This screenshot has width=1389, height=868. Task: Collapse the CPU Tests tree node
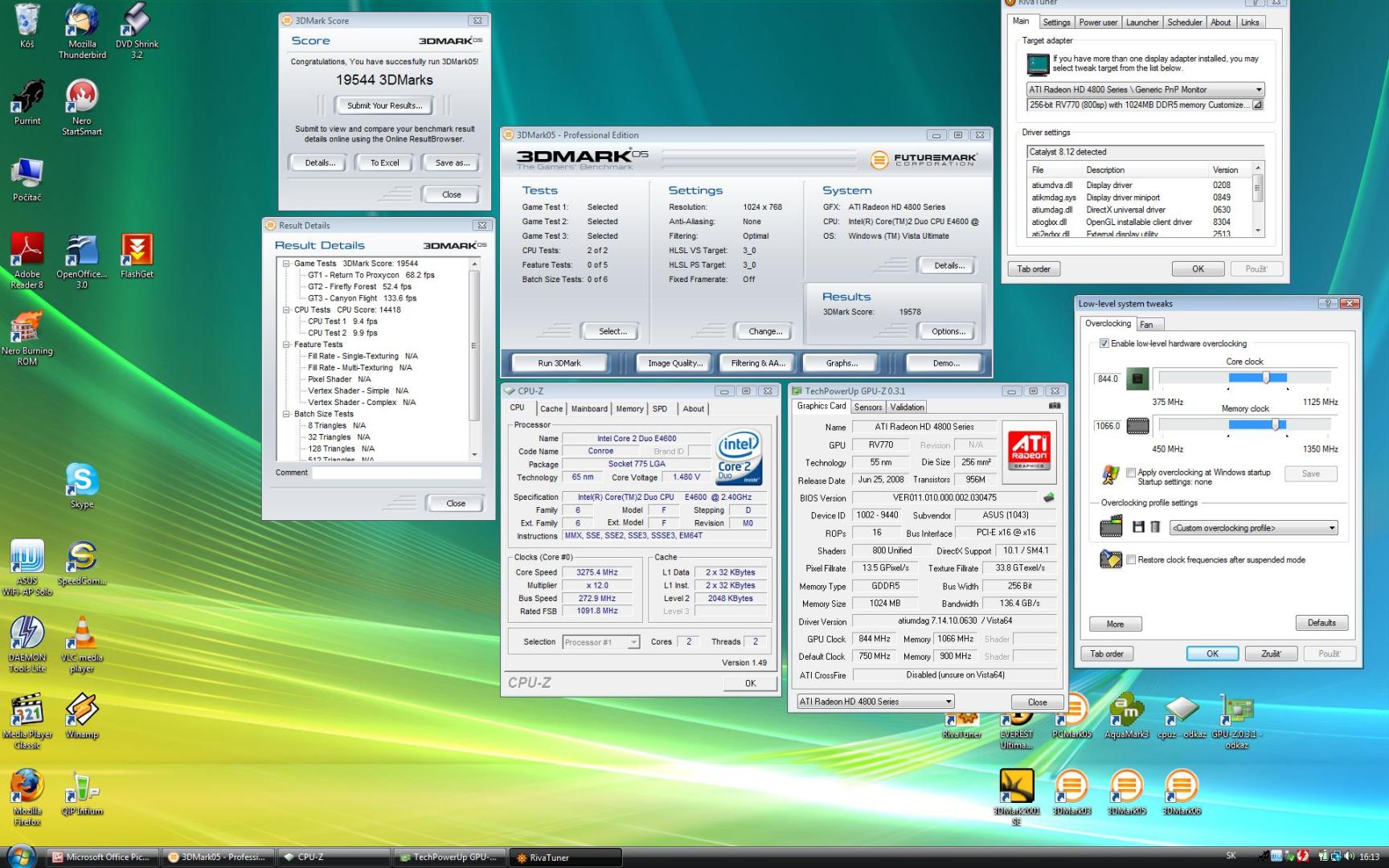click(x=285, y=309)
